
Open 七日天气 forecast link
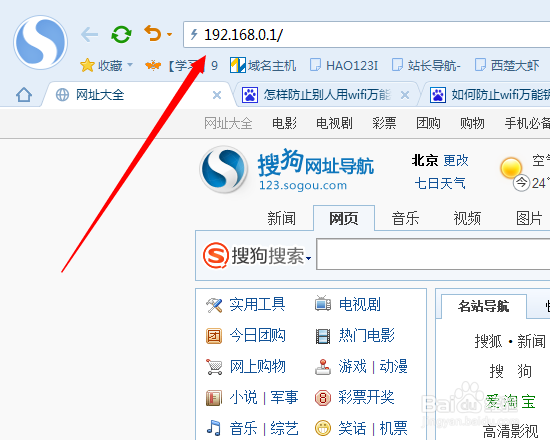[440, 183]
